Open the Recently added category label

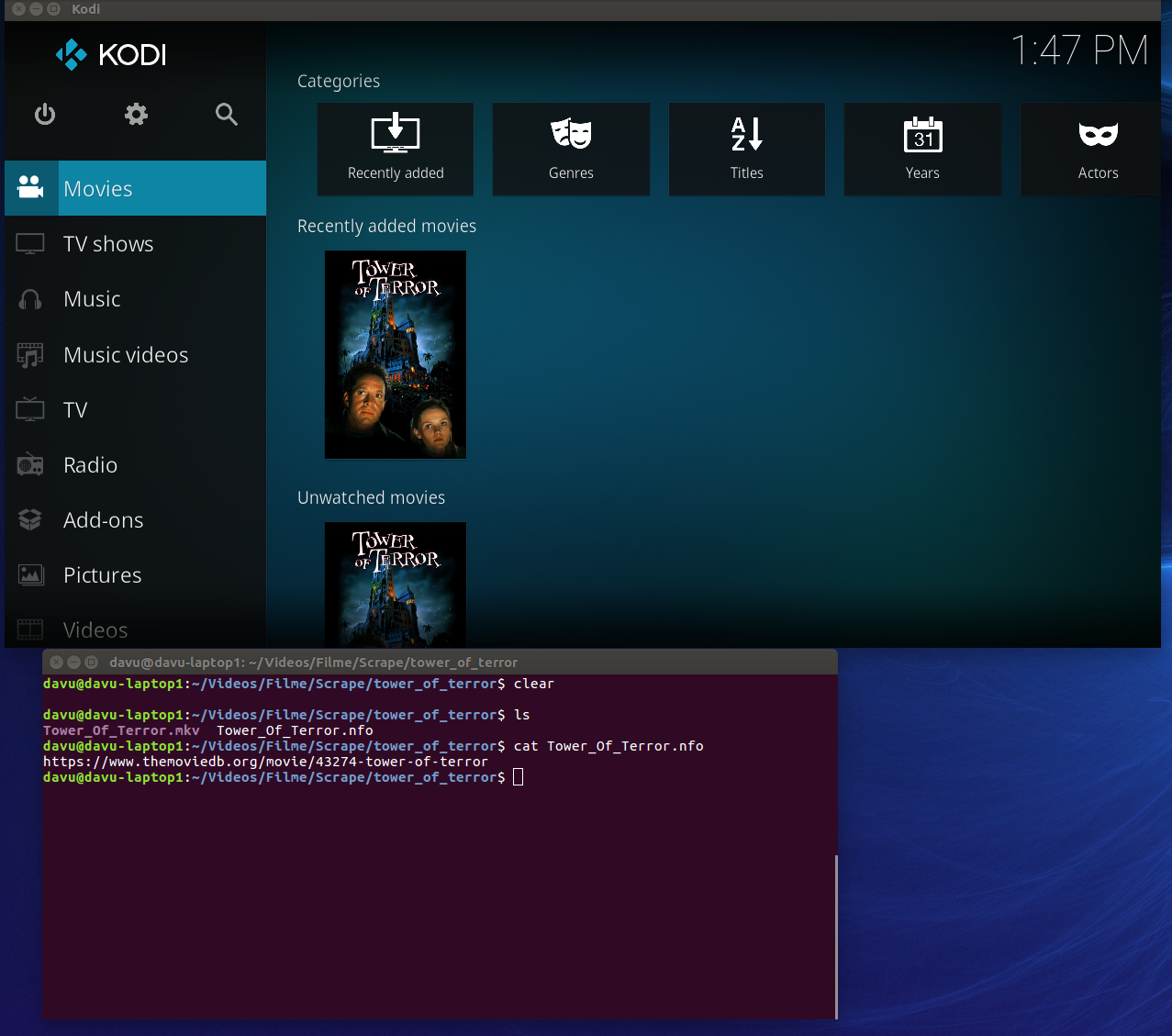pos(396,173)
